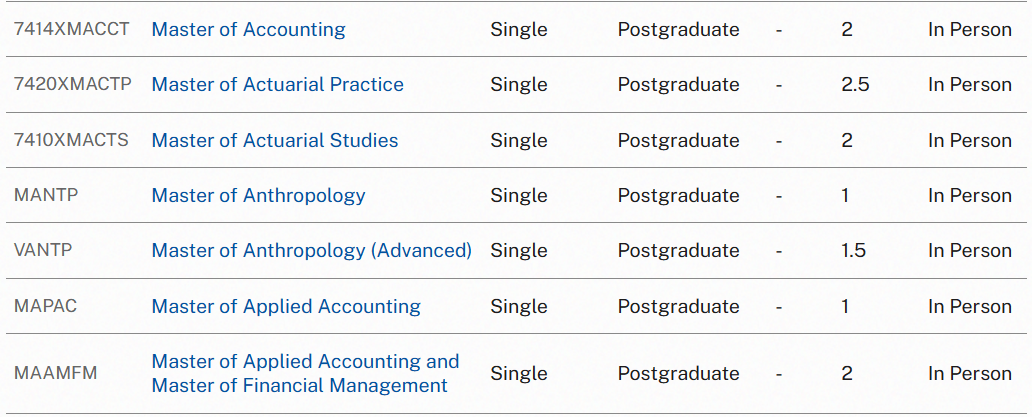Select the Master of Anthropology (Advanced) link
This screenshot has height=417, width=1032.
point(311,251)
